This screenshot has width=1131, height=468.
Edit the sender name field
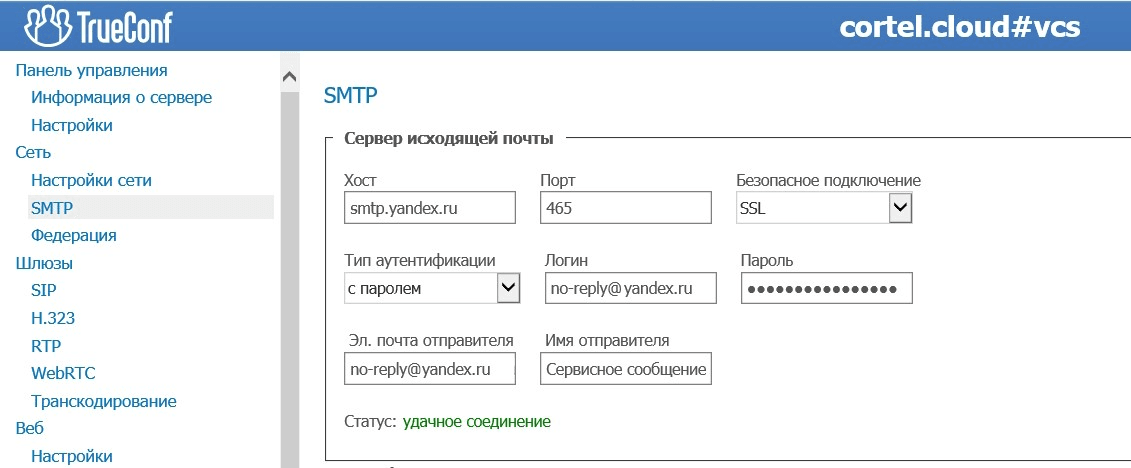click(x=625, y=369)
